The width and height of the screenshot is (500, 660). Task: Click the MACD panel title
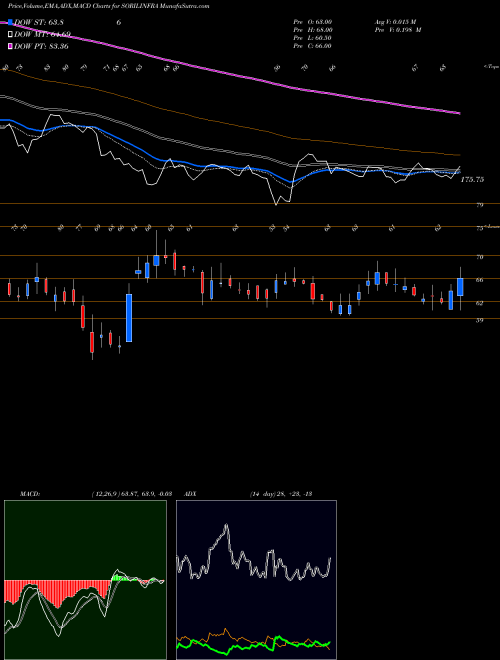click(x=29, y=494)
